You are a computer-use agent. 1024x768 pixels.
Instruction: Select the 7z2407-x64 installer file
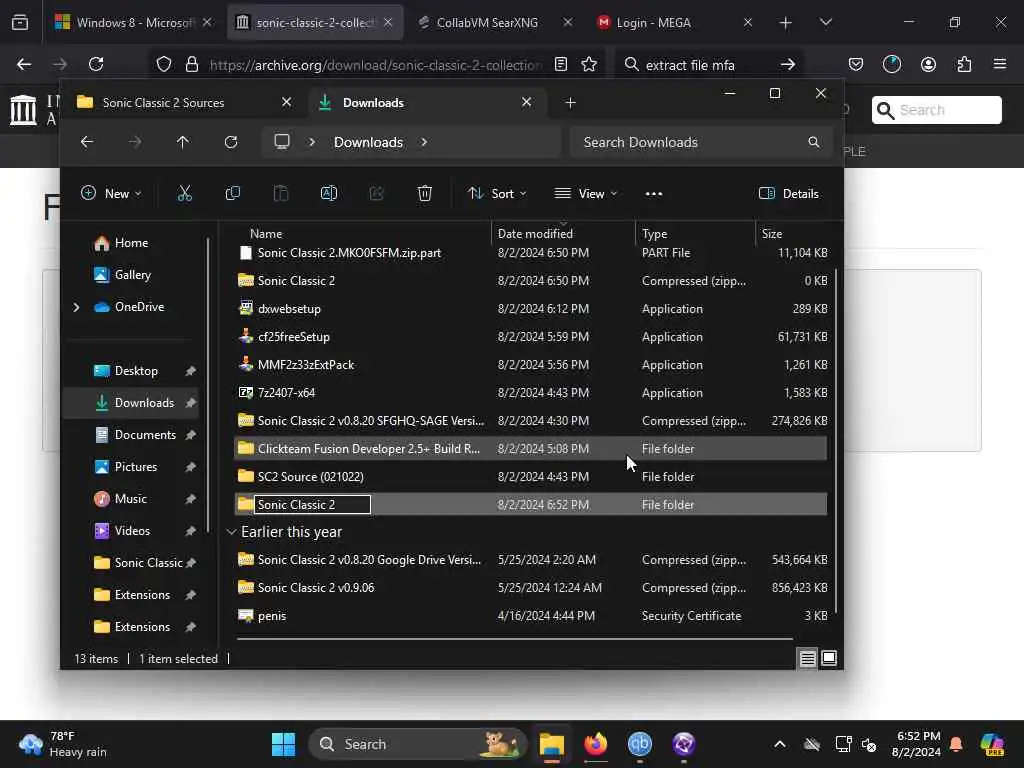click(531, 392)
